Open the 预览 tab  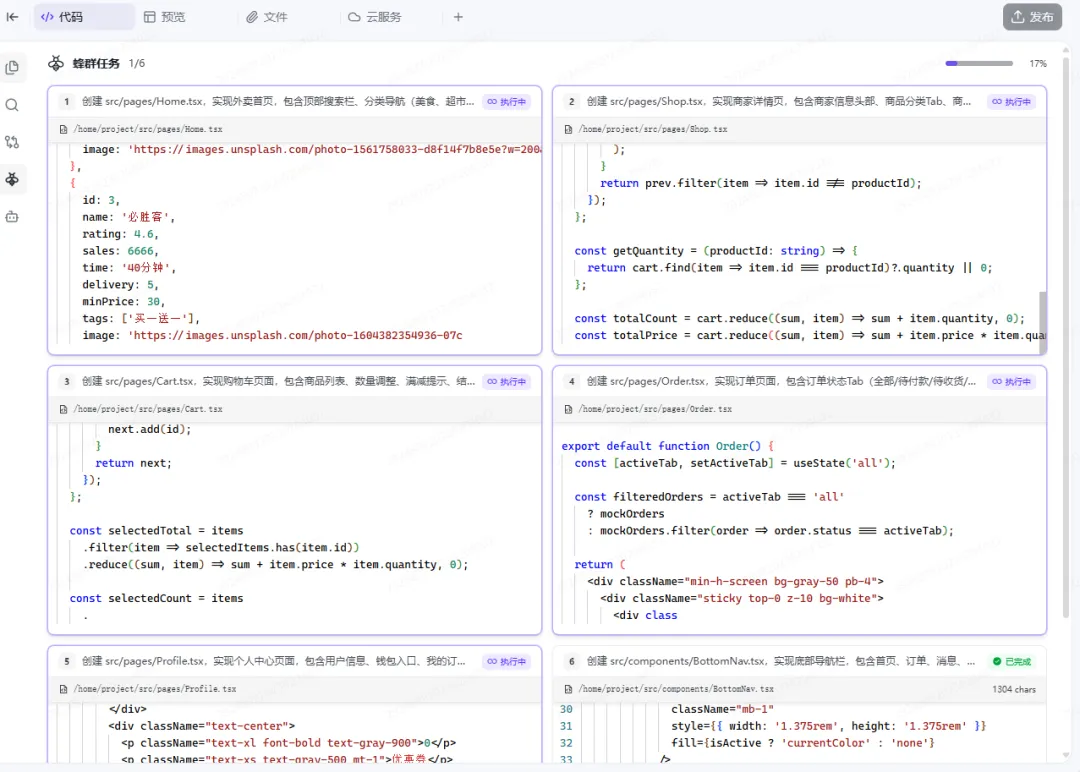click(x=165, y=17)
